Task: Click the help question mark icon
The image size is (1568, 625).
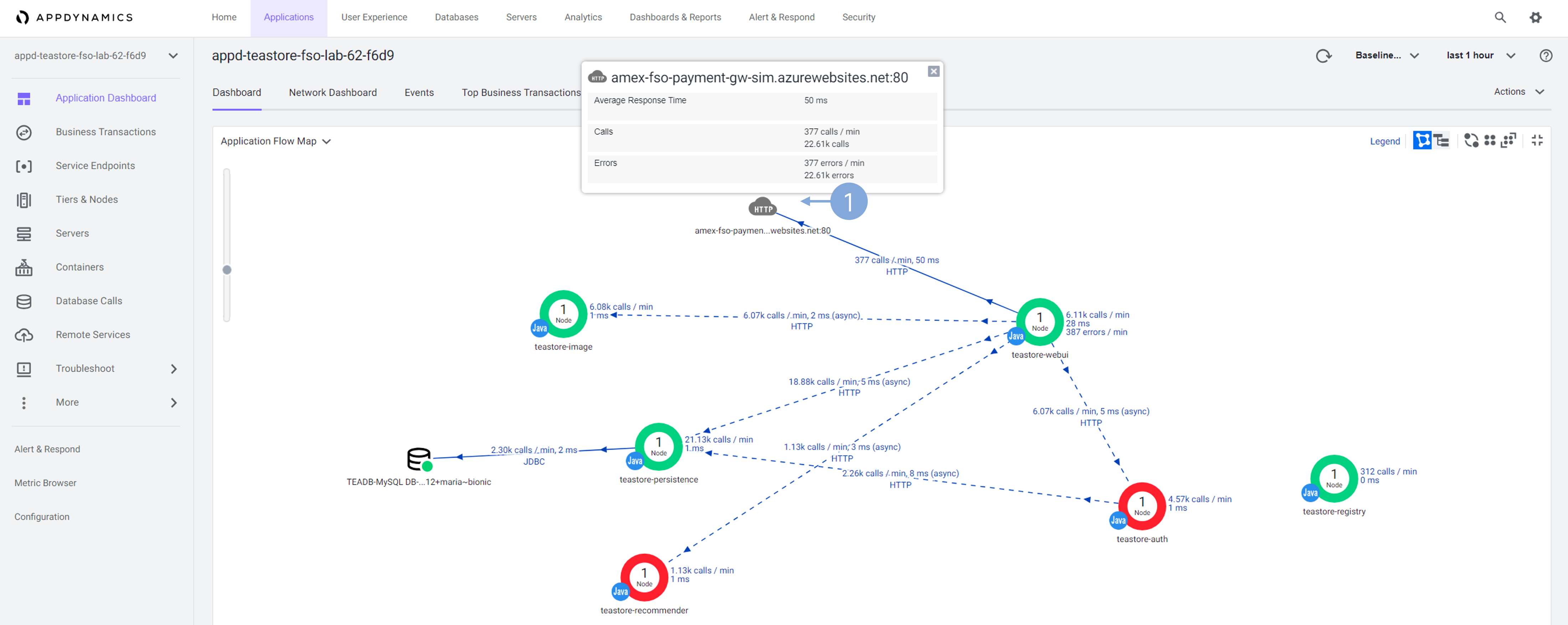Action: point(1546,55)
